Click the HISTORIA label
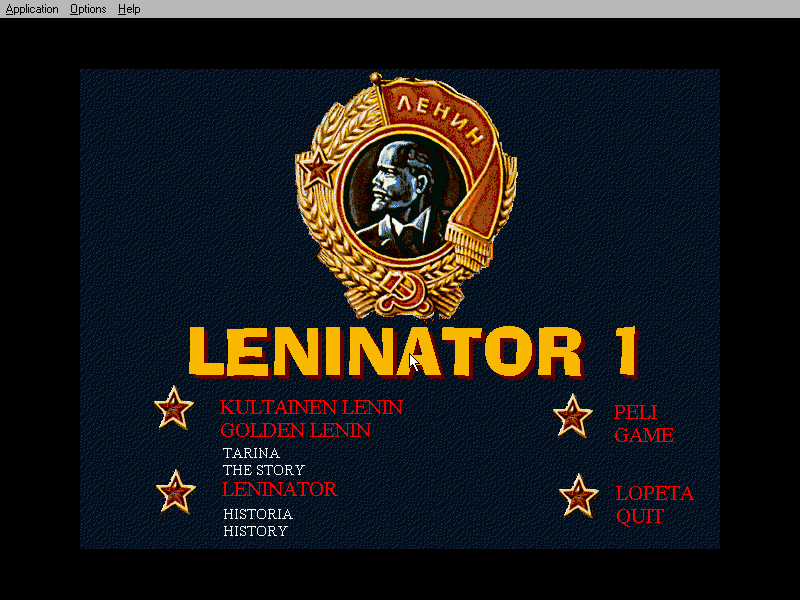800x600 pixels. coord(258,514)
